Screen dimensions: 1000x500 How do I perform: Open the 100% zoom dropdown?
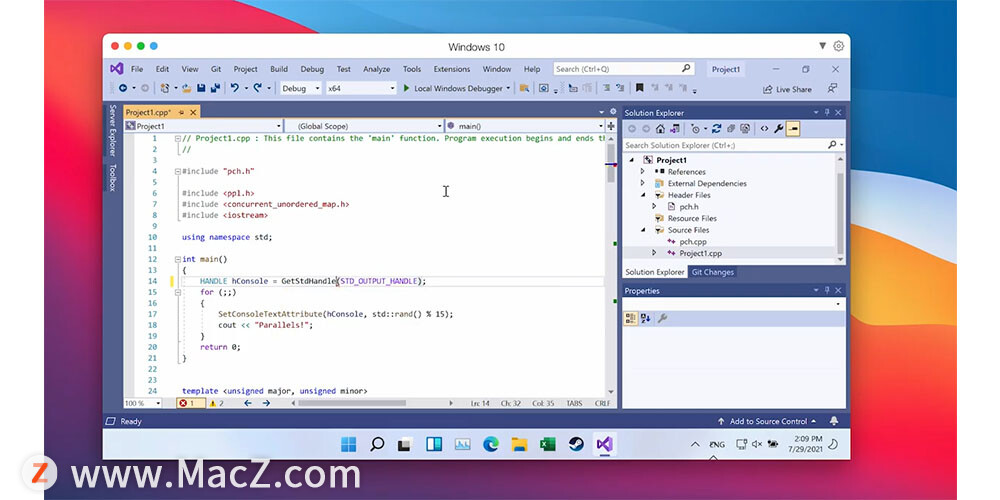[143, 403]
